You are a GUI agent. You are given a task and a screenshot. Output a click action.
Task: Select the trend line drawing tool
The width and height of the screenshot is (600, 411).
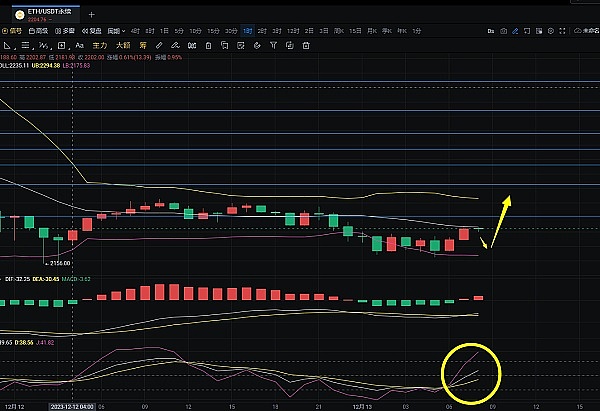[8, 44]
